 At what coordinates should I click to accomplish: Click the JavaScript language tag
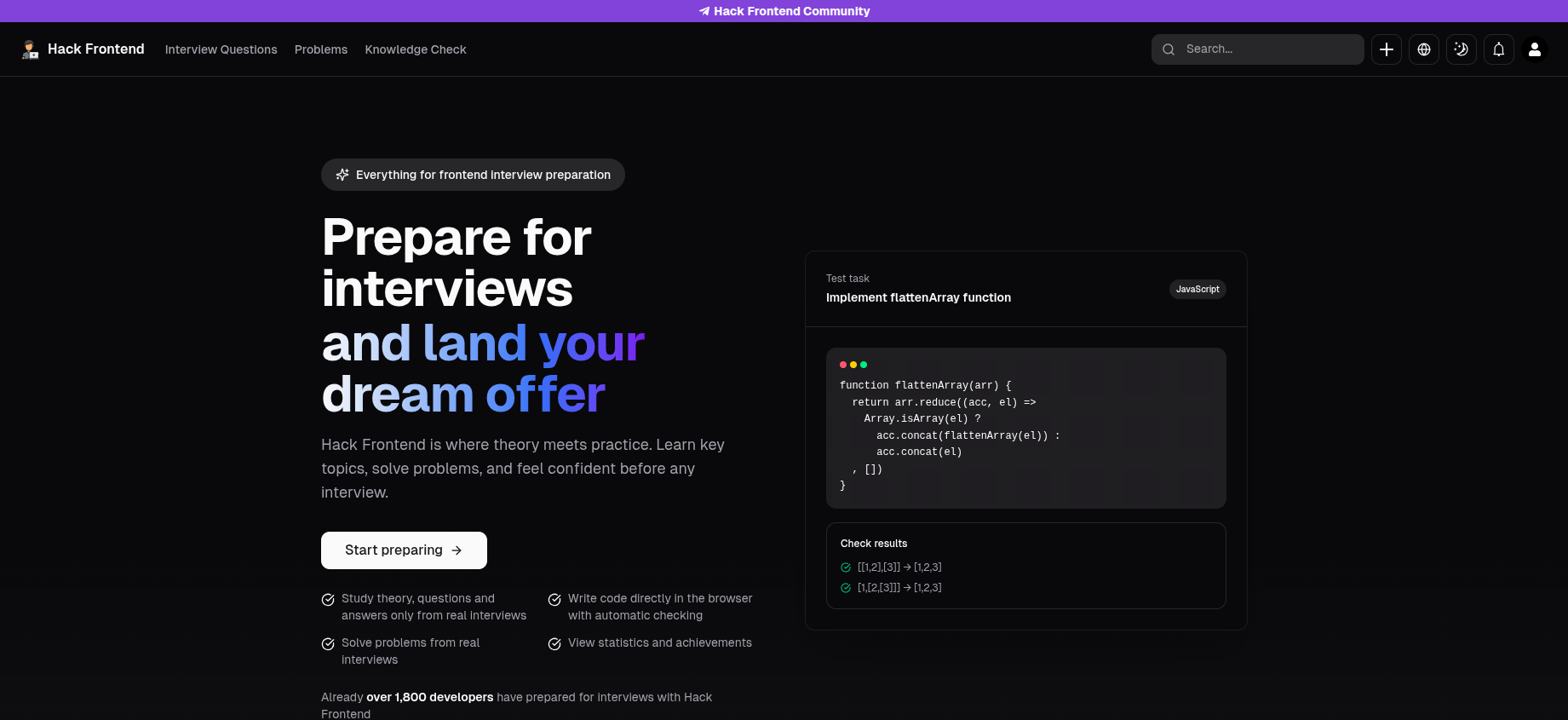[x=1198, y=289]
